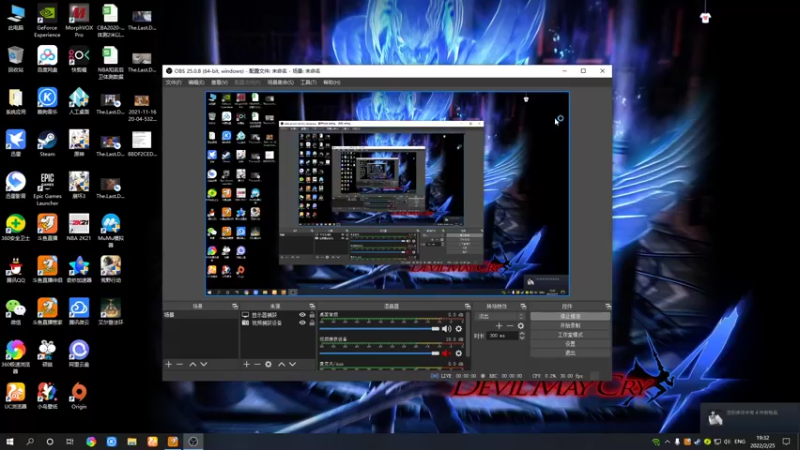Open the 帮助(H) menu in OBS
Viewport: 800px width, 450px height.
pyautogui.click(x=332, y=82)
